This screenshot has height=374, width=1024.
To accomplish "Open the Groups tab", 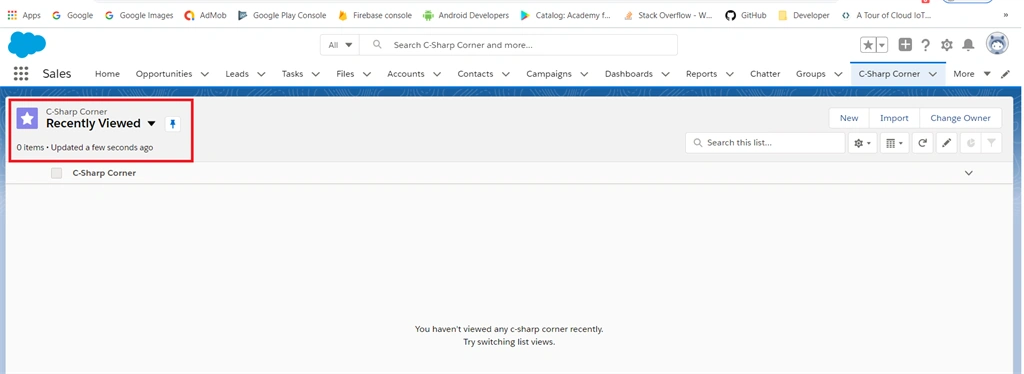I will click(x=810, y=74).
